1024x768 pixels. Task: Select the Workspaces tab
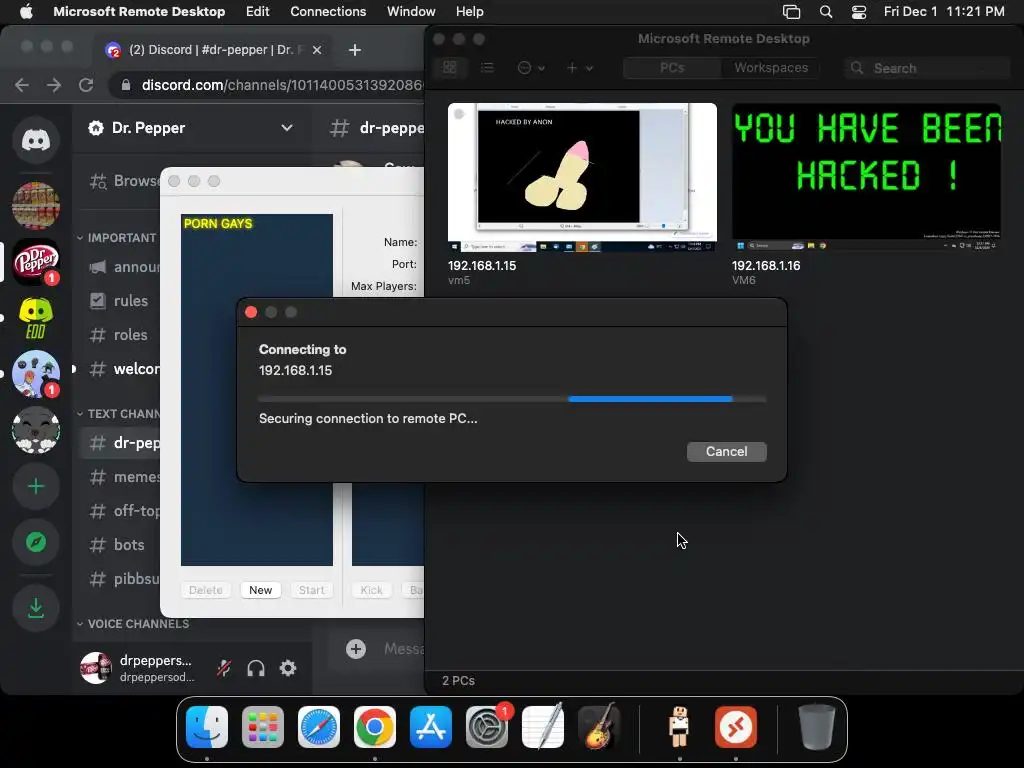(x=771, y=67)
